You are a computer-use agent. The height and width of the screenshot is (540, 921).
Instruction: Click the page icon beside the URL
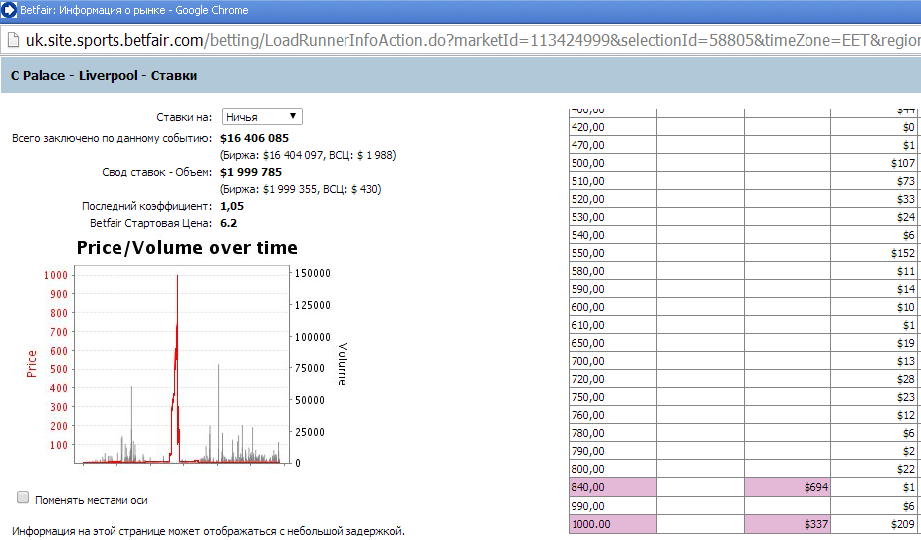12,40
